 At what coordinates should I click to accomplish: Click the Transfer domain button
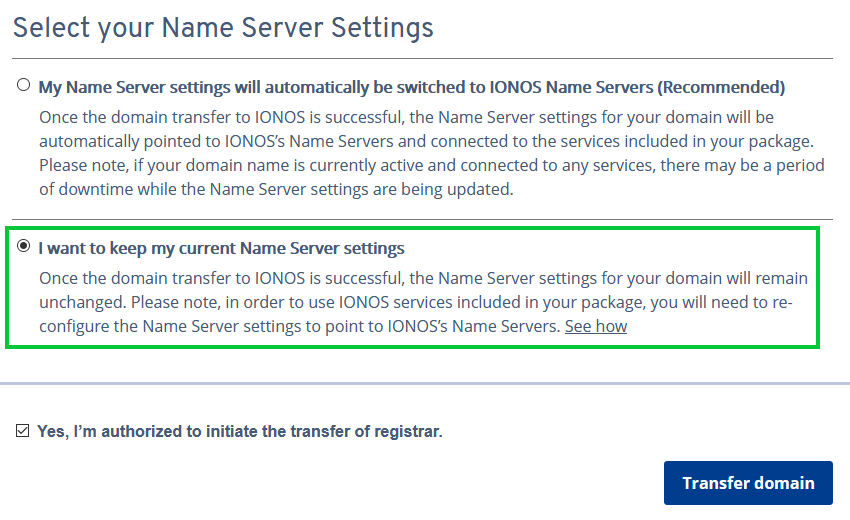tap(748, 483)
